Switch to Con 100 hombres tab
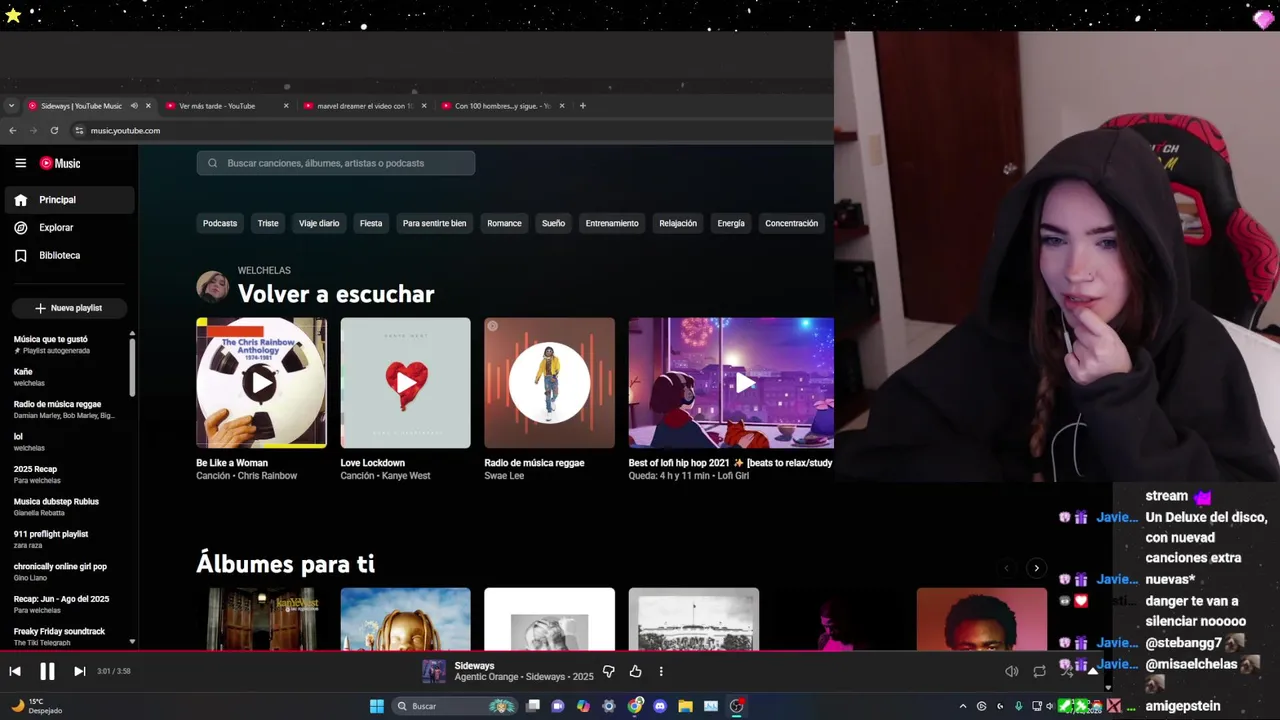Viewport: 1280px width, 720px height. tap(503, 106)
